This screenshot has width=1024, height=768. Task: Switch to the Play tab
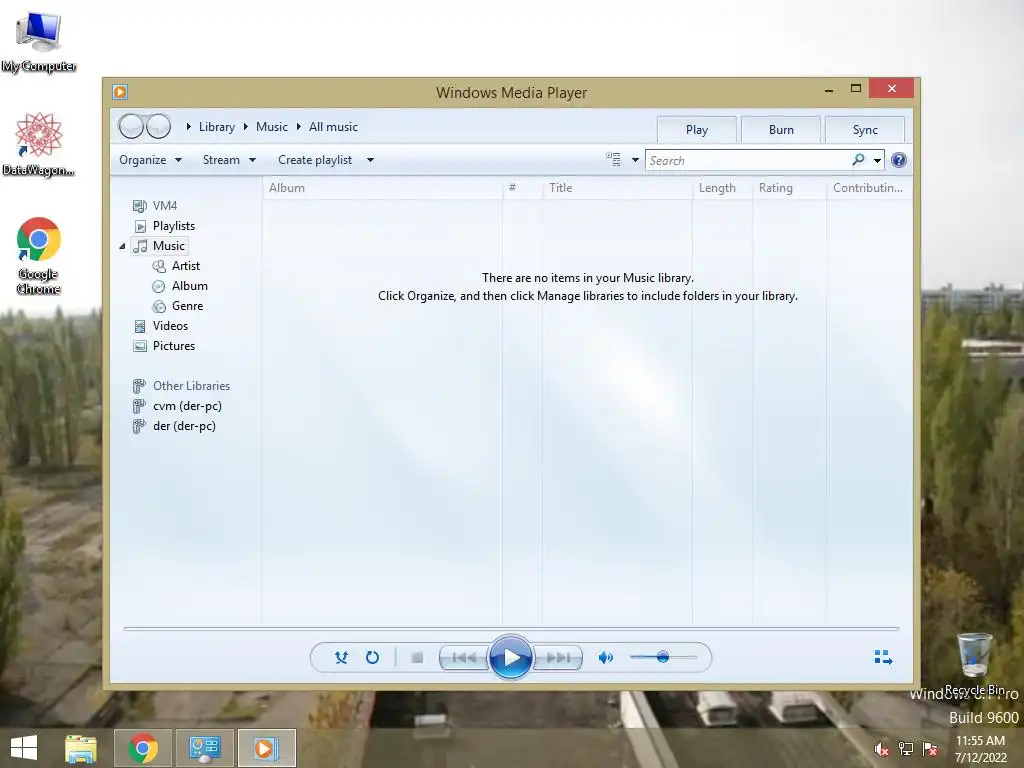point(697,130)
